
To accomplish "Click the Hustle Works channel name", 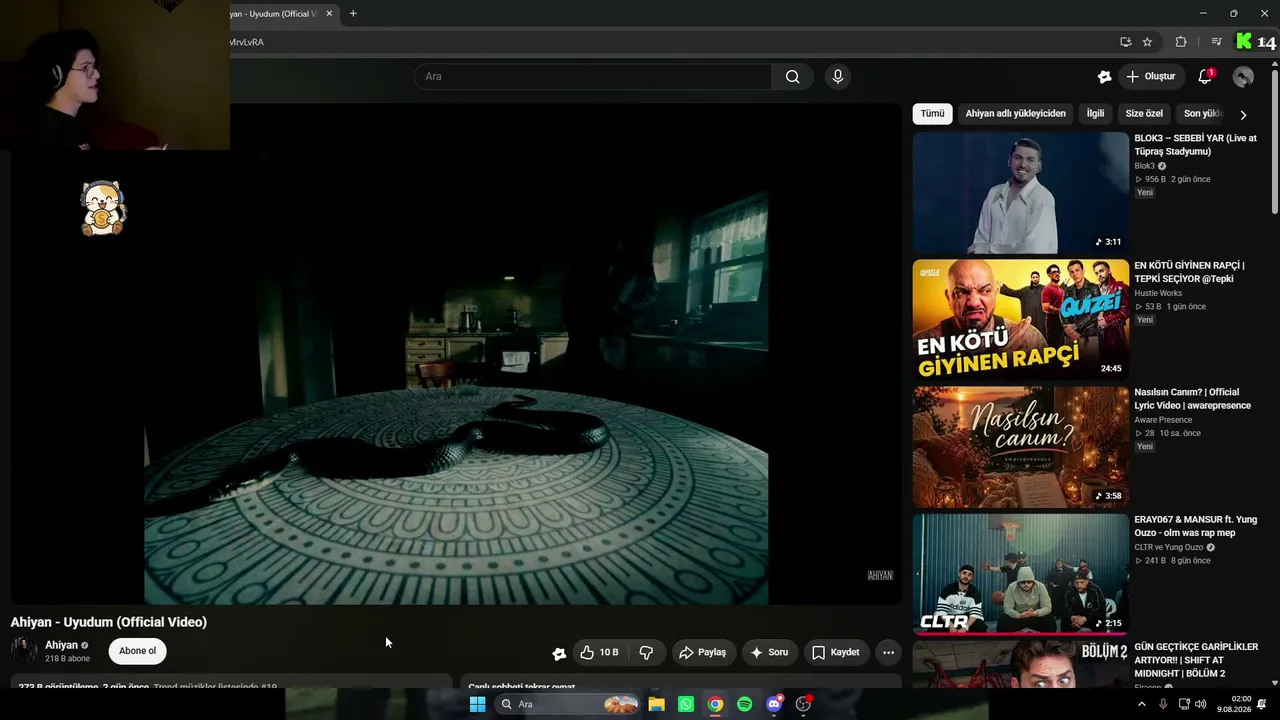I will coord(1158,293).
